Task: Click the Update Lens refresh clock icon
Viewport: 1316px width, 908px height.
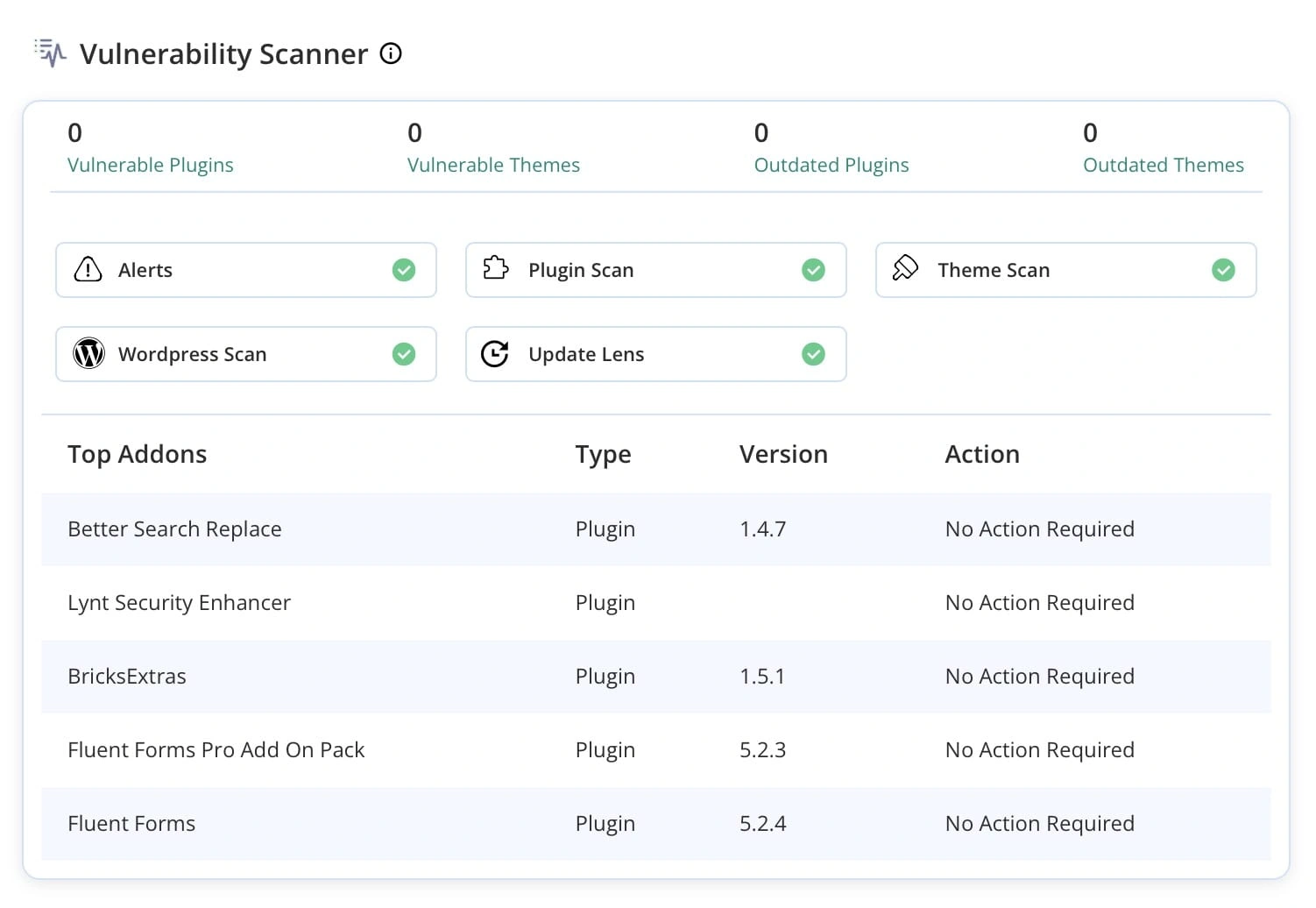Action: coord(495,354)
